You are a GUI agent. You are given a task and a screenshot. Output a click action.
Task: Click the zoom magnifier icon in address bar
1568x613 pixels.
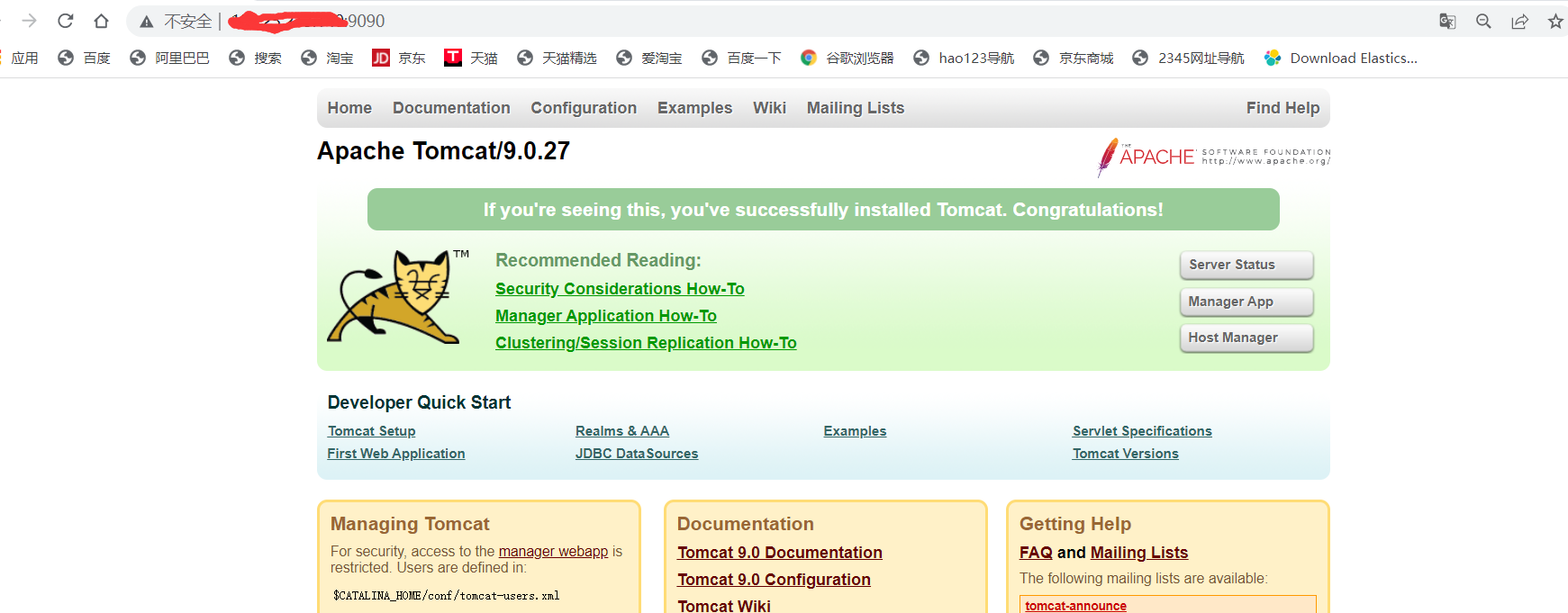1483,21
